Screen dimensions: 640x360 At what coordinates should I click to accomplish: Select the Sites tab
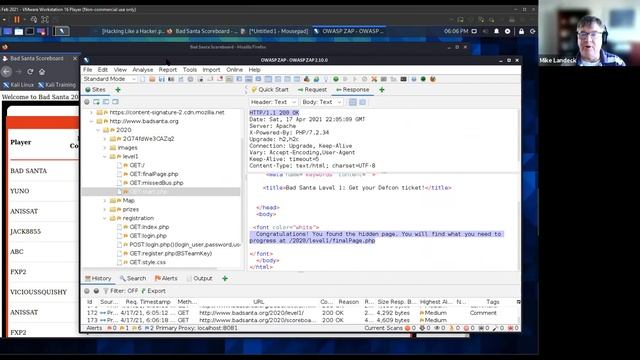pos(96,89)
